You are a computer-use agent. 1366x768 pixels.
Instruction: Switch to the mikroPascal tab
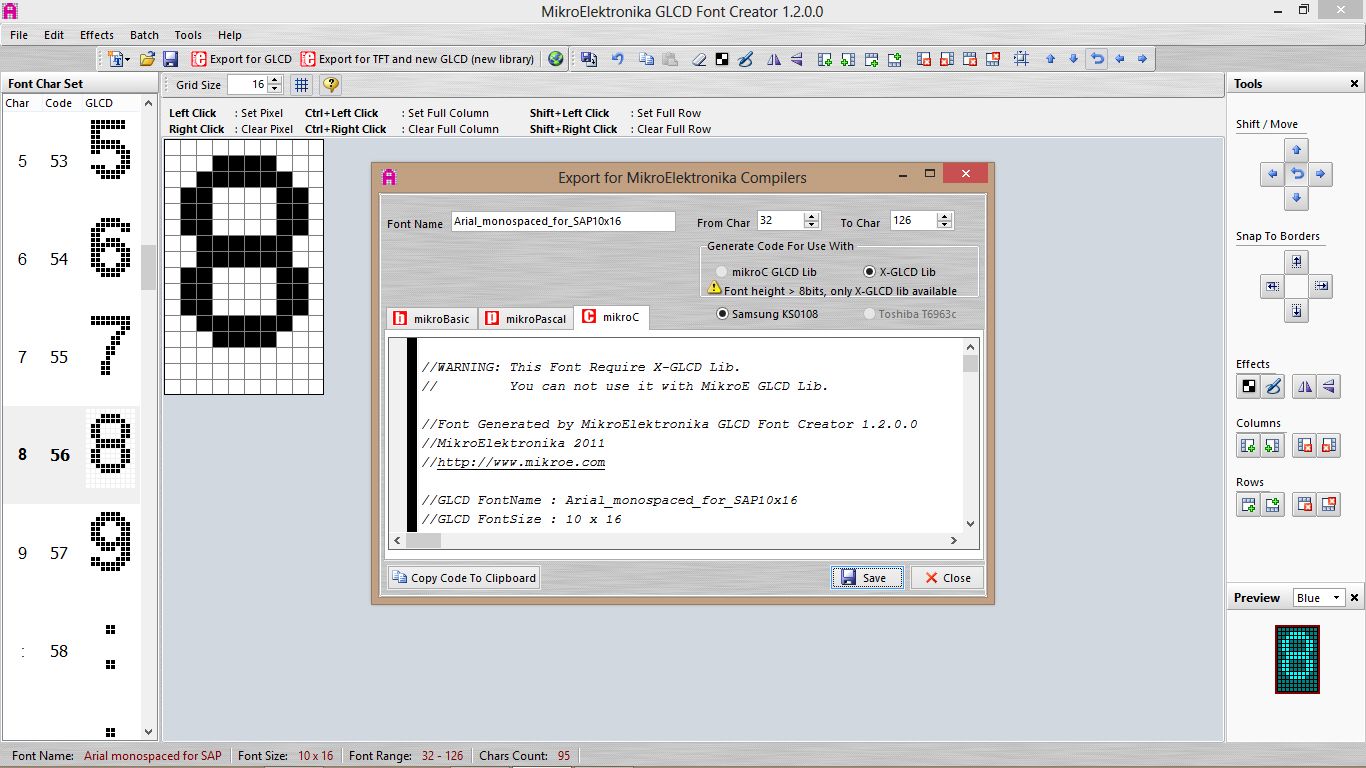[525, 319]
